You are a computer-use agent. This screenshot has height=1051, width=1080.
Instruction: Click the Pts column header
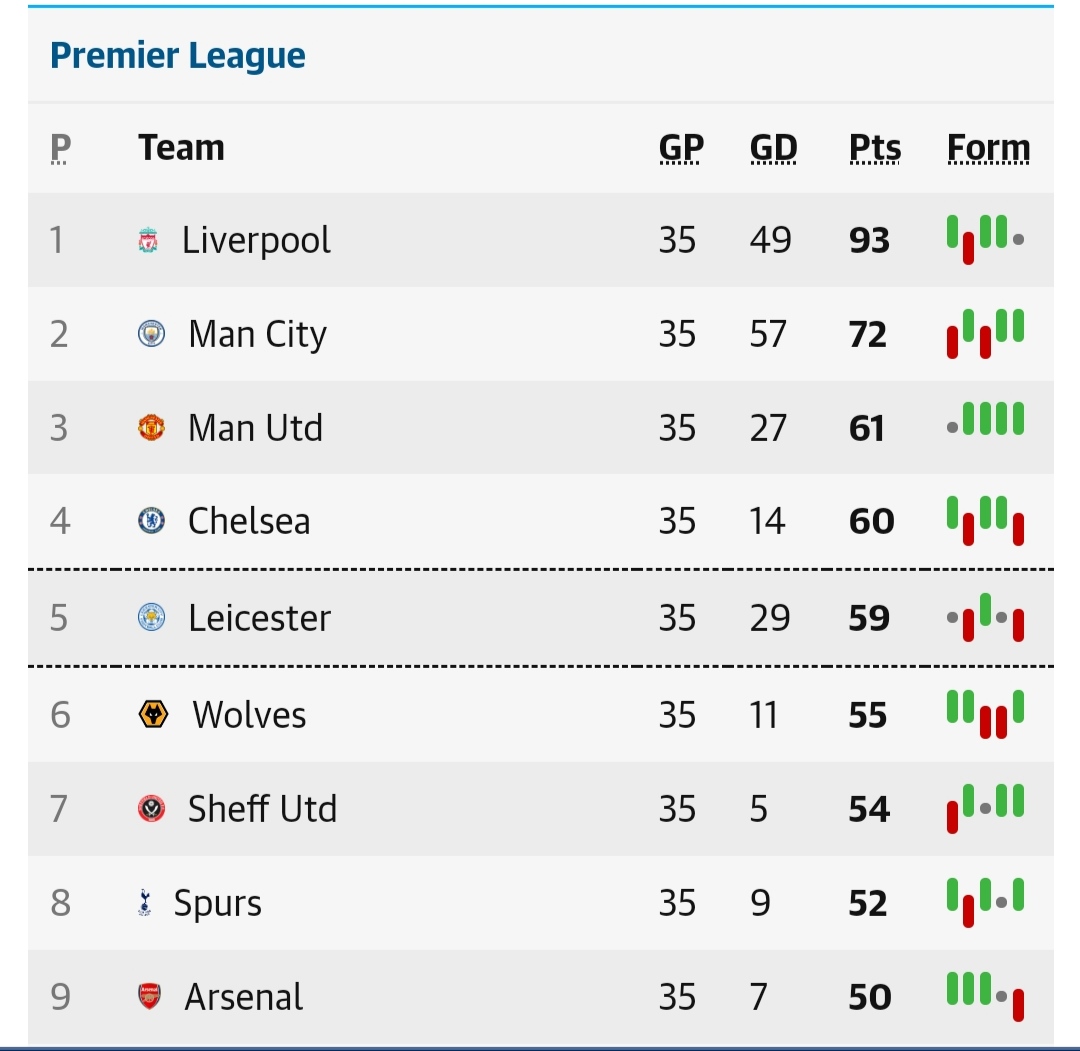[x=875, y=147]
